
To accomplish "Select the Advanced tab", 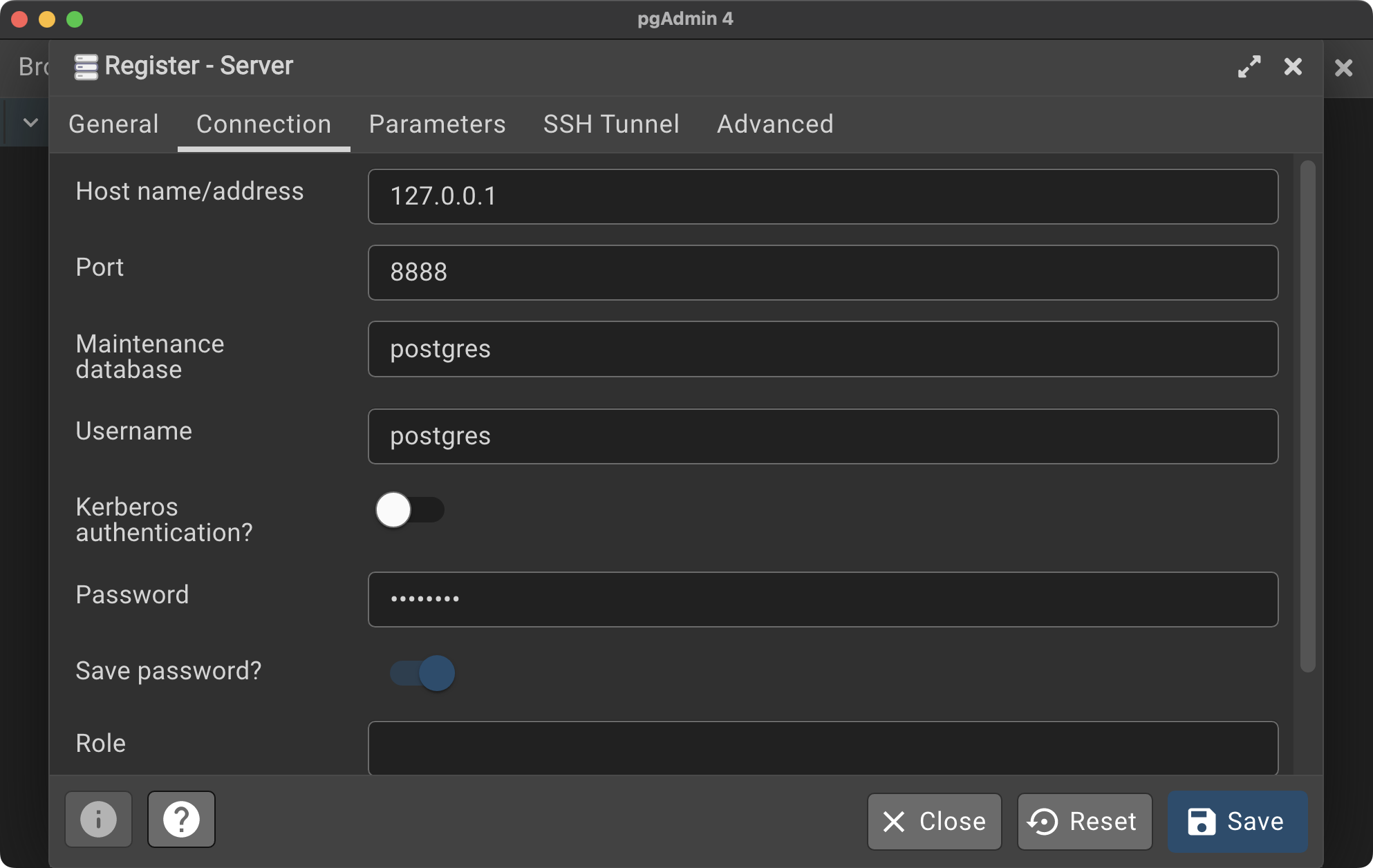I will click(x=775, y=124).
